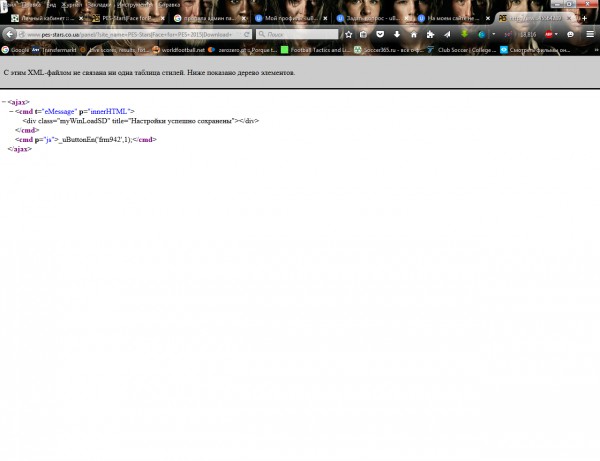Click the closing </ajax> tag text
The image size is (600, 461).
[20, 149]
